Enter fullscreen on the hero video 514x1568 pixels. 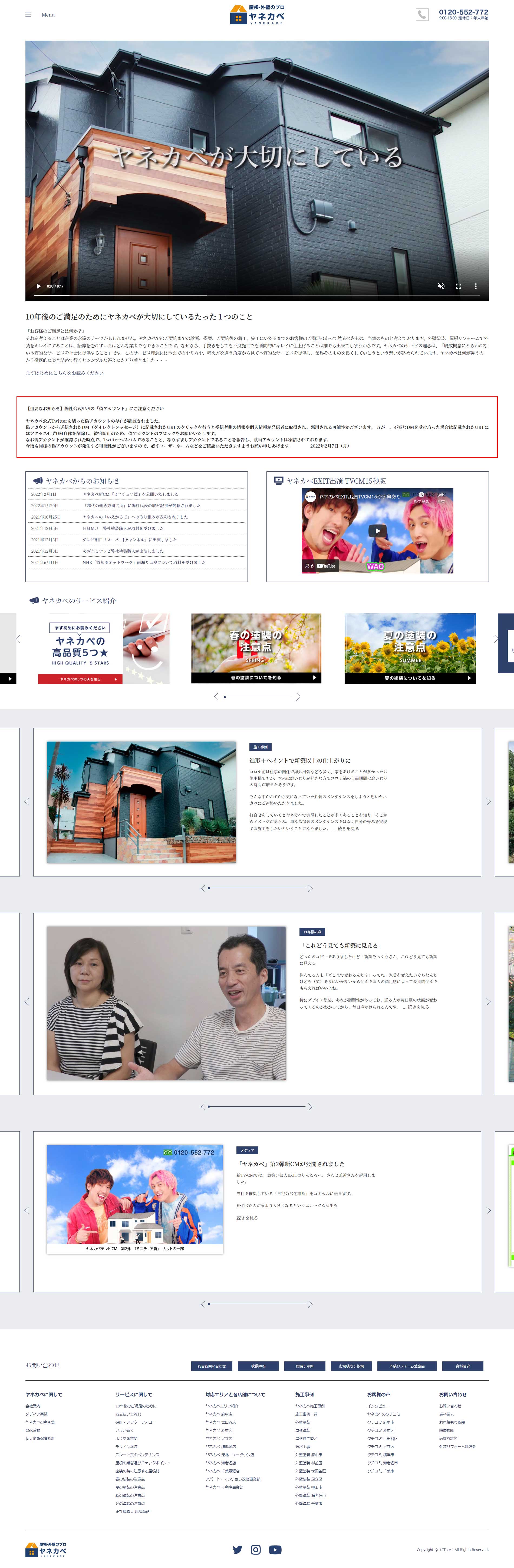pos(459,286)
